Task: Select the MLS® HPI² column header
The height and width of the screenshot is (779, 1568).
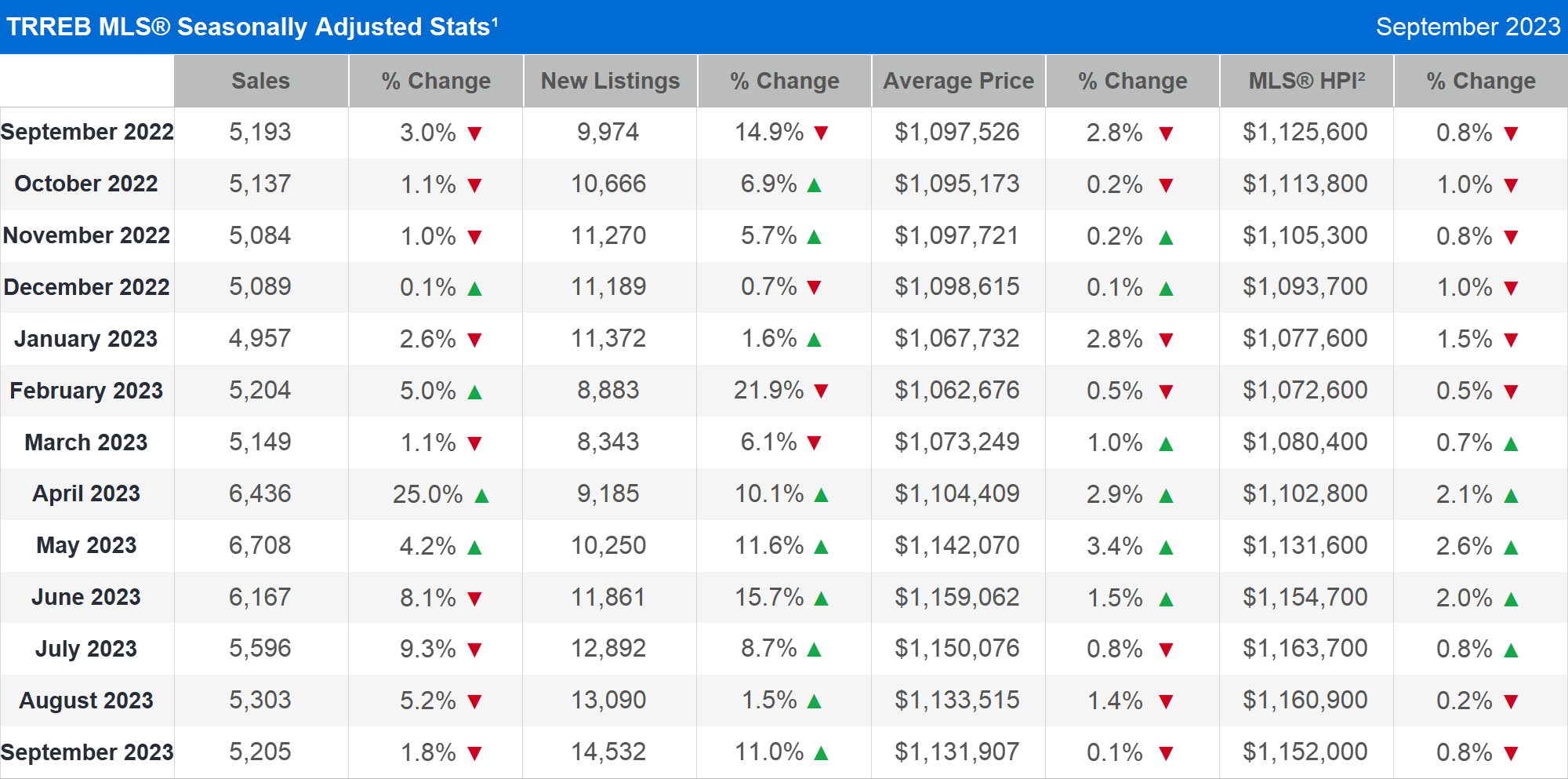Action: tap(1305, 81)
